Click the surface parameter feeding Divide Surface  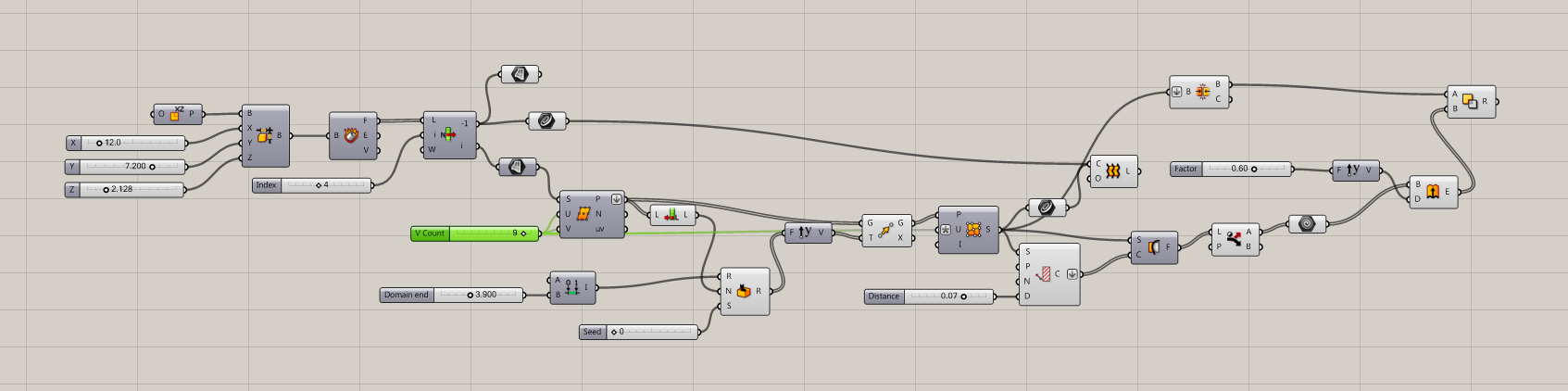pos(518,167)
